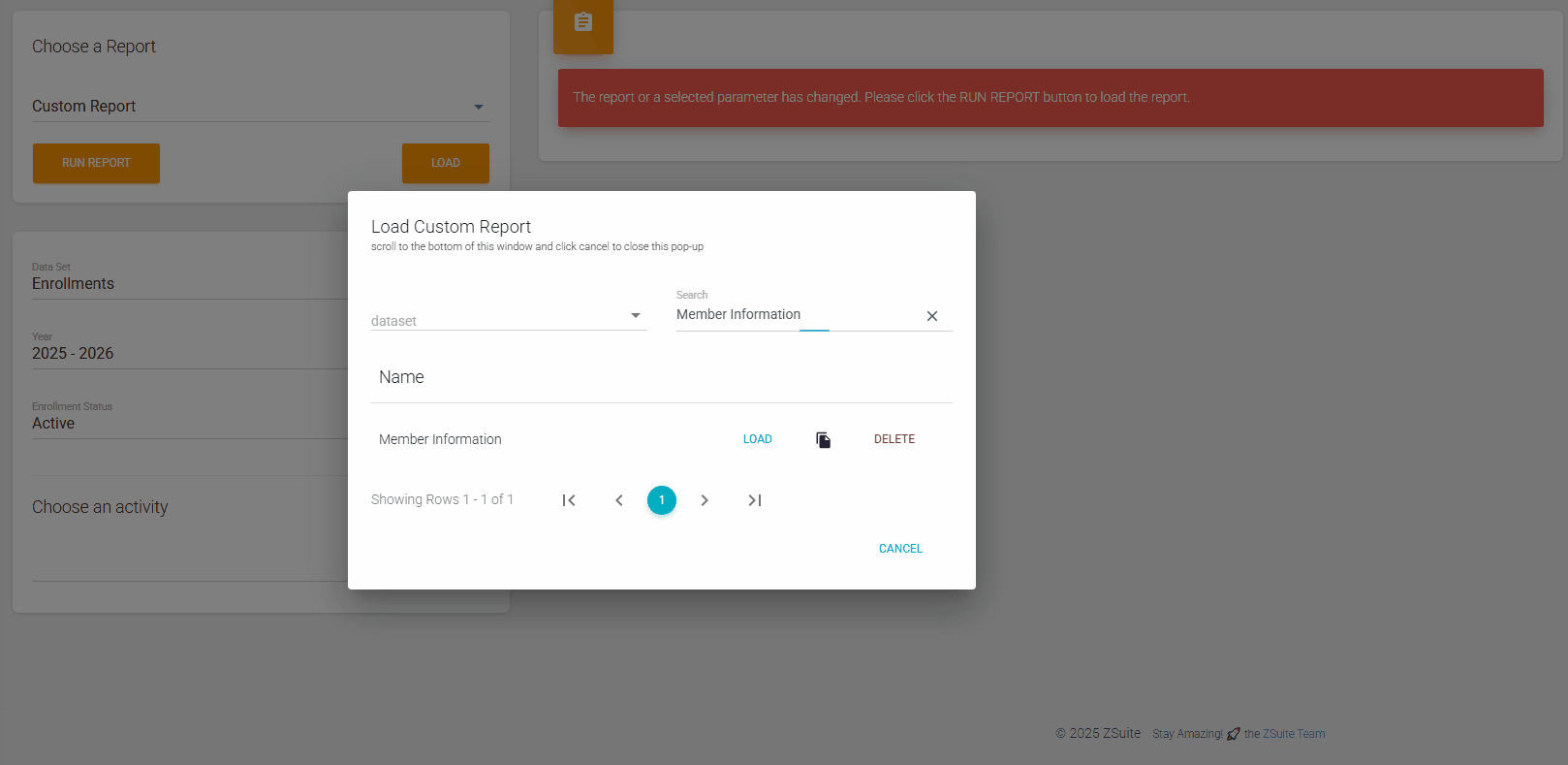Open the ZSuite Team link
1568x765 pixels.
coord(1294,734)
